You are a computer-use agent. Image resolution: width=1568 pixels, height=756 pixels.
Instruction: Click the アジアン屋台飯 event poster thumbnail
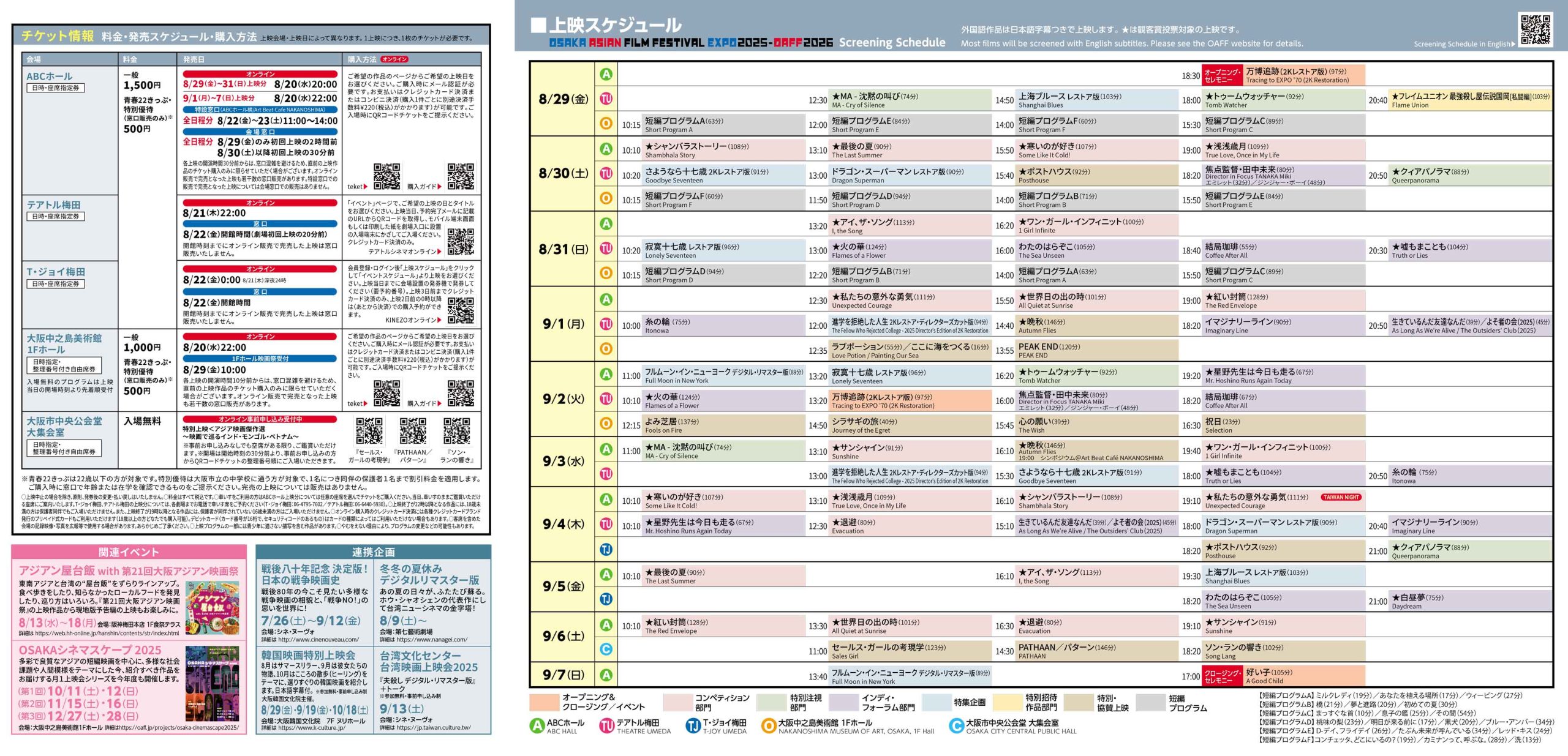click(213, 607)
